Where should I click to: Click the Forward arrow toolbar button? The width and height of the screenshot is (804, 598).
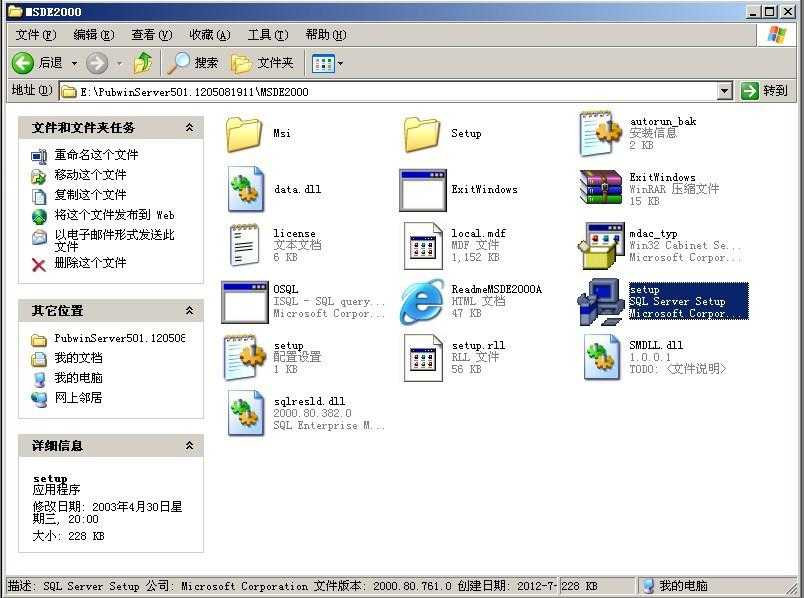97,63
